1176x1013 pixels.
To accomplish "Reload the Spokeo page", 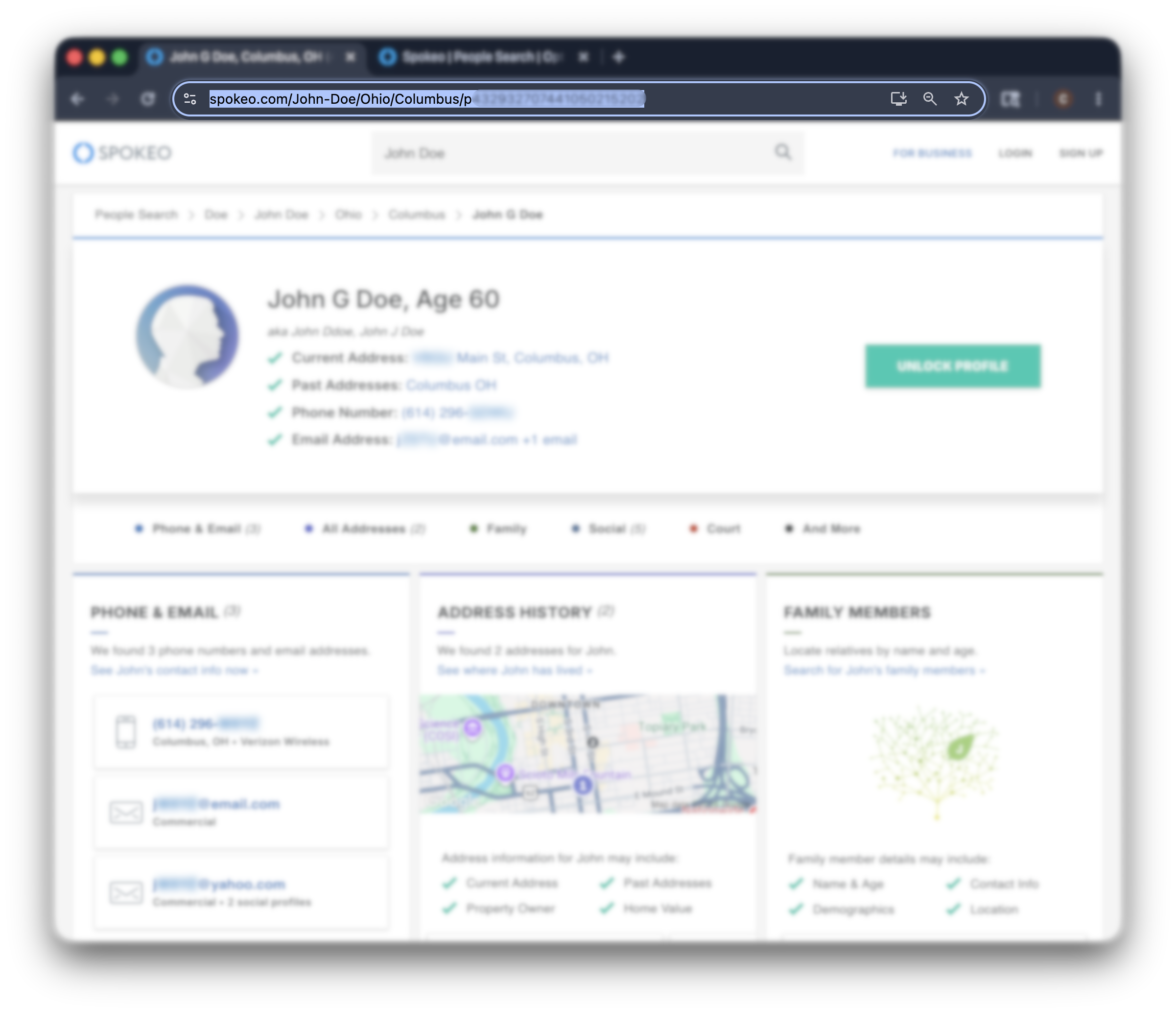I will tap(148, 99).
